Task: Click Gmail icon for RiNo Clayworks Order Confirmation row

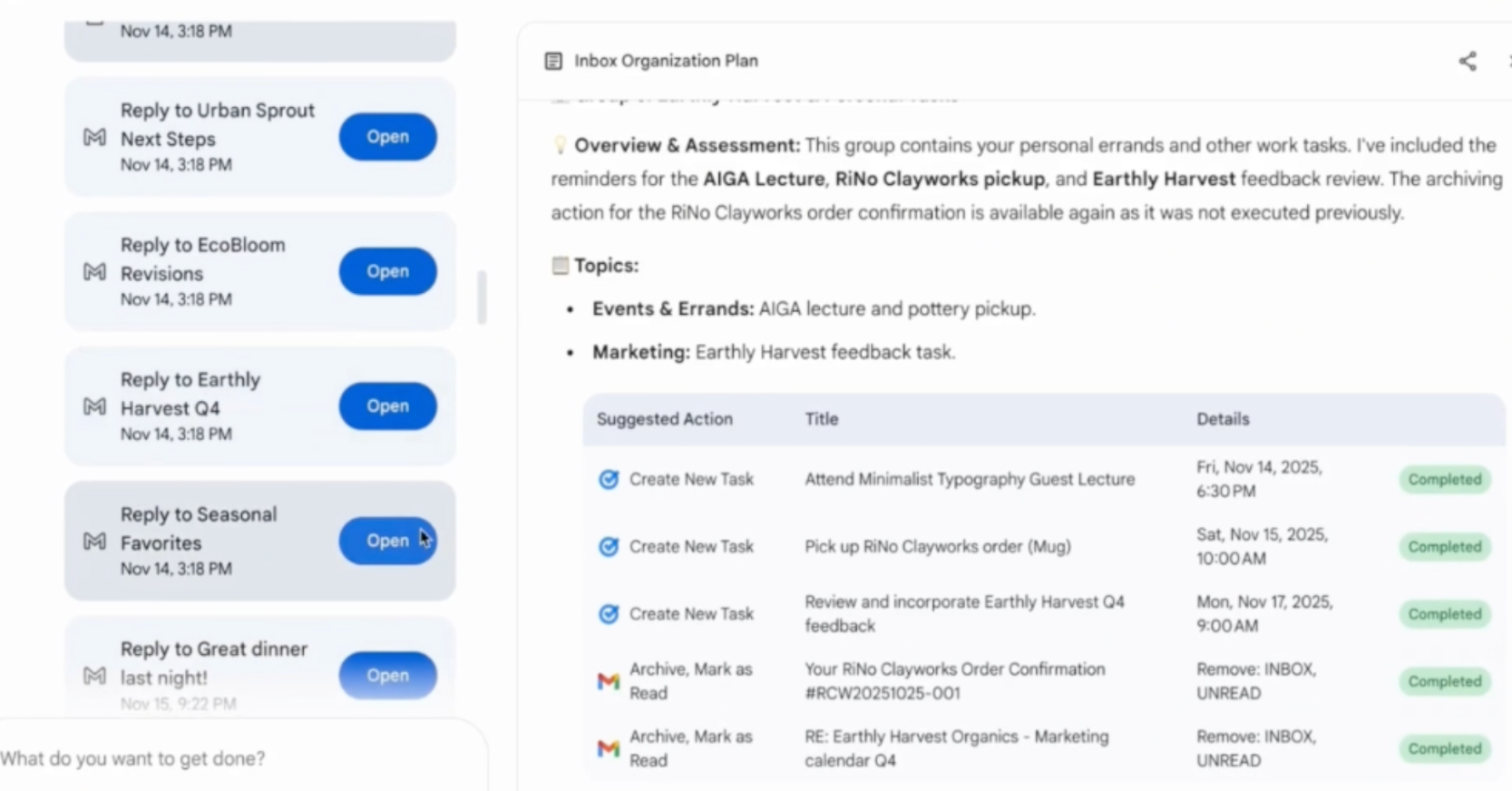Action: tap(609, 680)
